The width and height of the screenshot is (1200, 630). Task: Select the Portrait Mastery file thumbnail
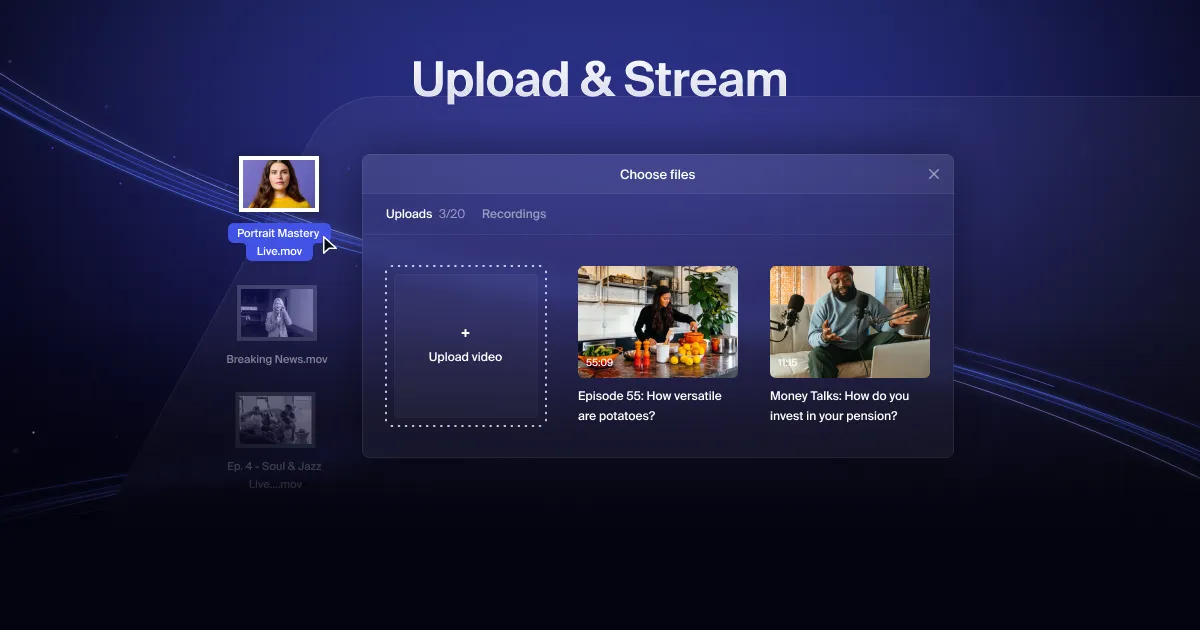click(279, 185)
